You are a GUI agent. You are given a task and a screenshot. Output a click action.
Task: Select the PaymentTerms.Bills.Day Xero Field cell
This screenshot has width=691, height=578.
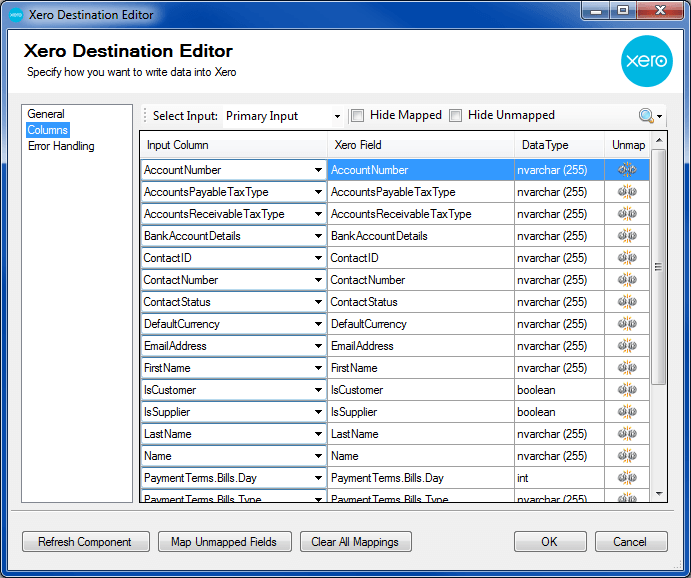421,478
